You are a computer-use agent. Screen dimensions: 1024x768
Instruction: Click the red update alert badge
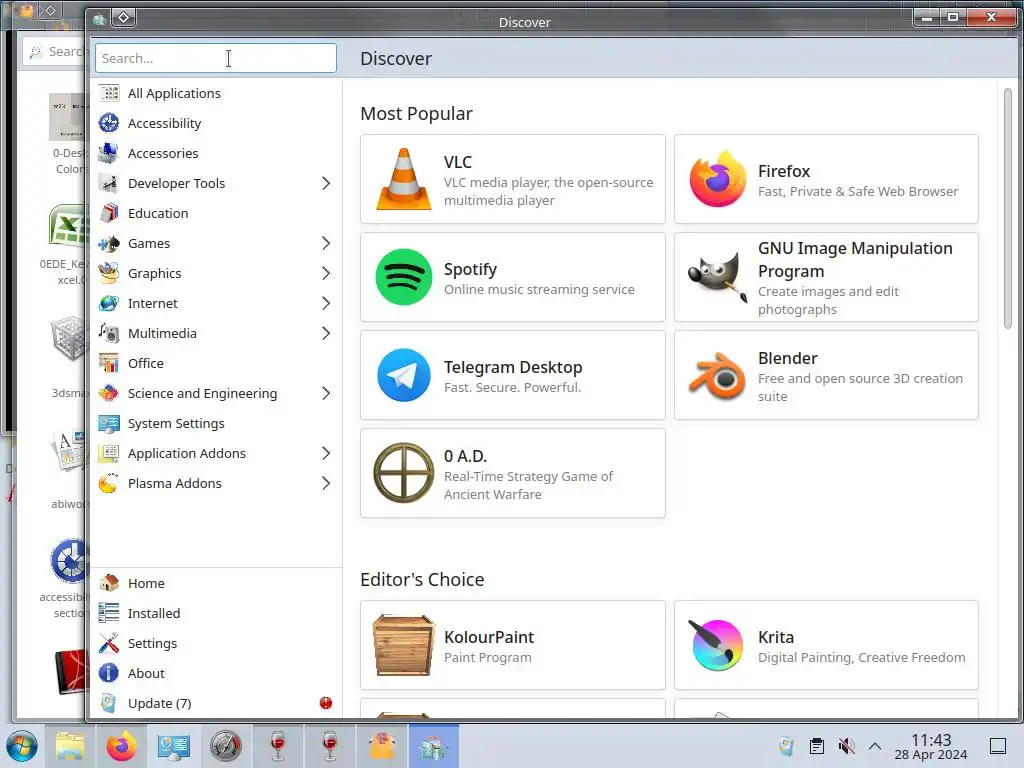[x=326, y=703]
